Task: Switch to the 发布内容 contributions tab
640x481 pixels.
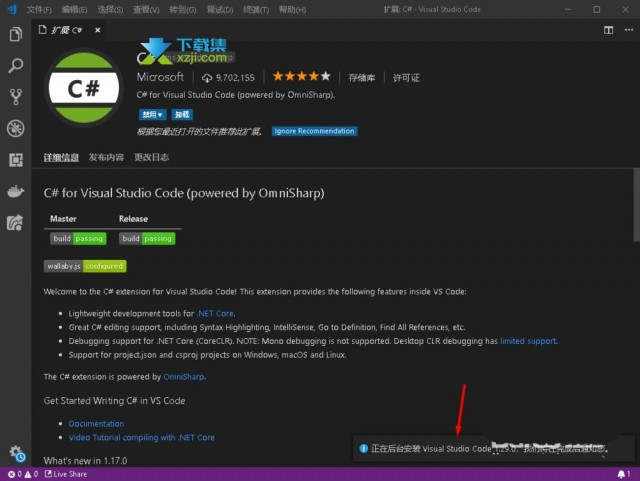Action: click(106, 157)
